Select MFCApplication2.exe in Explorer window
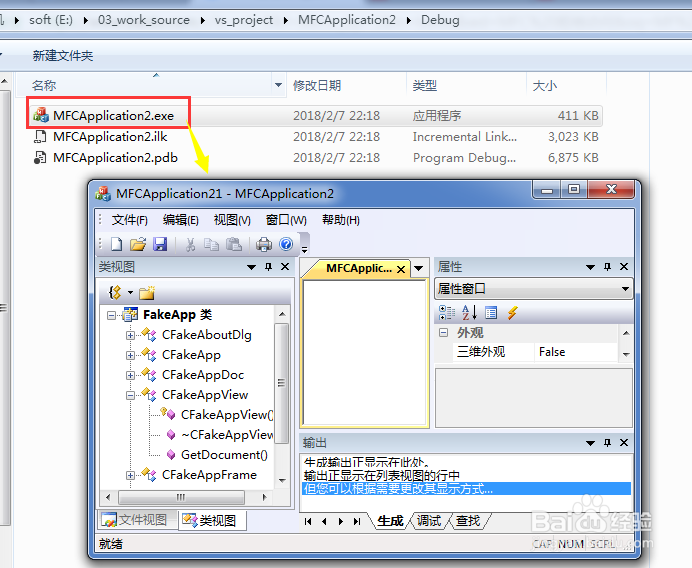The width and height of the screenshot is (692, 568). pos(113,116)
